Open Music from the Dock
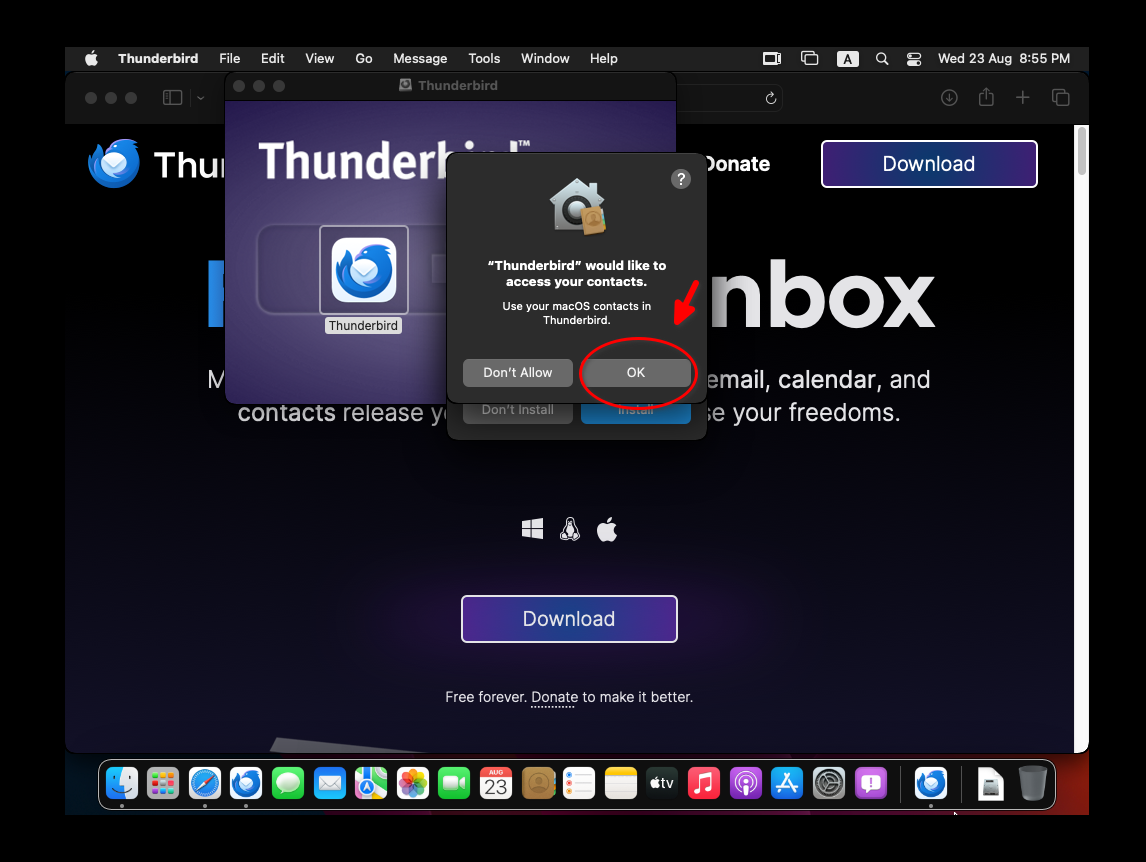 pos(704,784)
